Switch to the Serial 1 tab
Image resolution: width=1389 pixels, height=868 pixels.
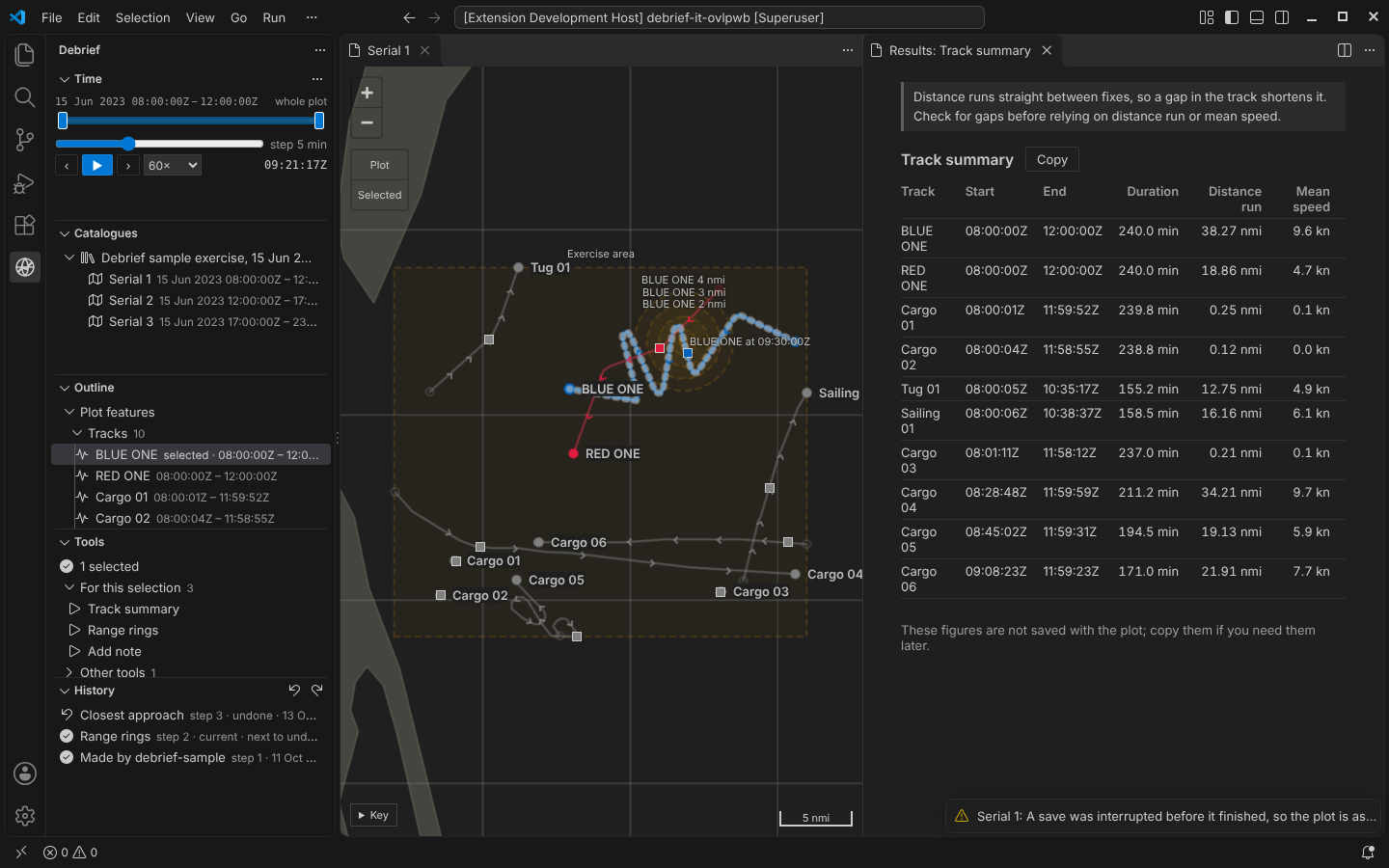(391, 50)
